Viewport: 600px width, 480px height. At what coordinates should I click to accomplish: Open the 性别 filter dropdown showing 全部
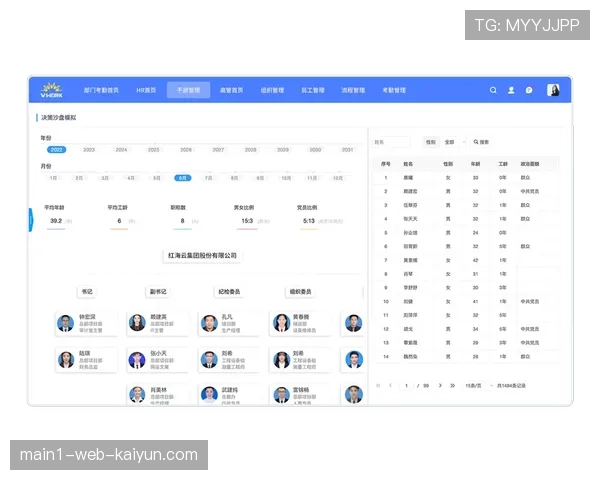coord(451,142)
